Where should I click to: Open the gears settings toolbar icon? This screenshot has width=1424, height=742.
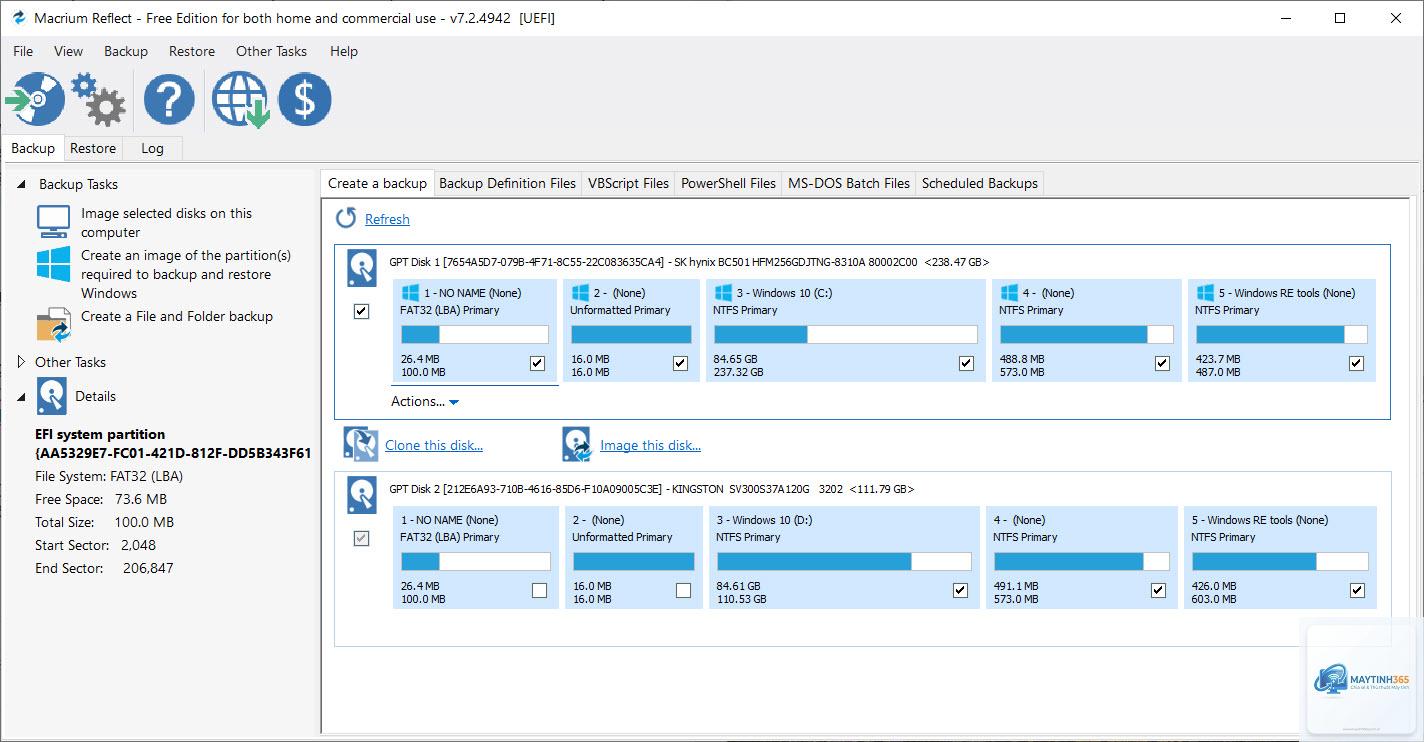99,99
